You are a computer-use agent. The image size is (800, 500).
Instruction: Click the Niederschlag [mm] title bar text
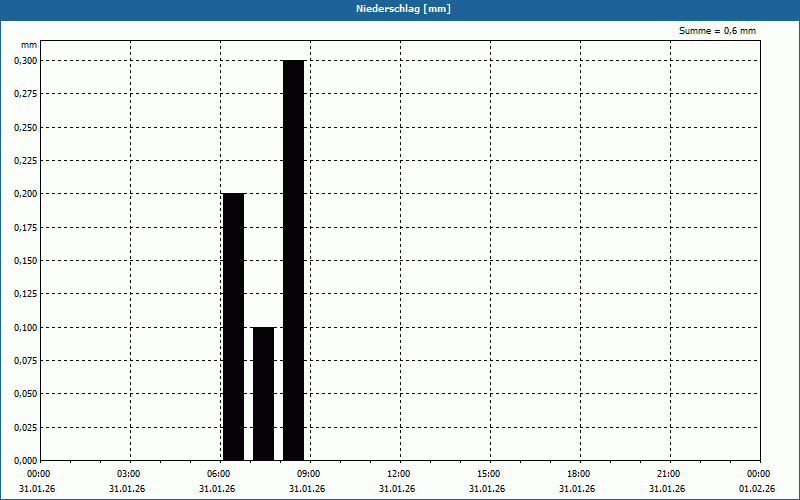403,9
